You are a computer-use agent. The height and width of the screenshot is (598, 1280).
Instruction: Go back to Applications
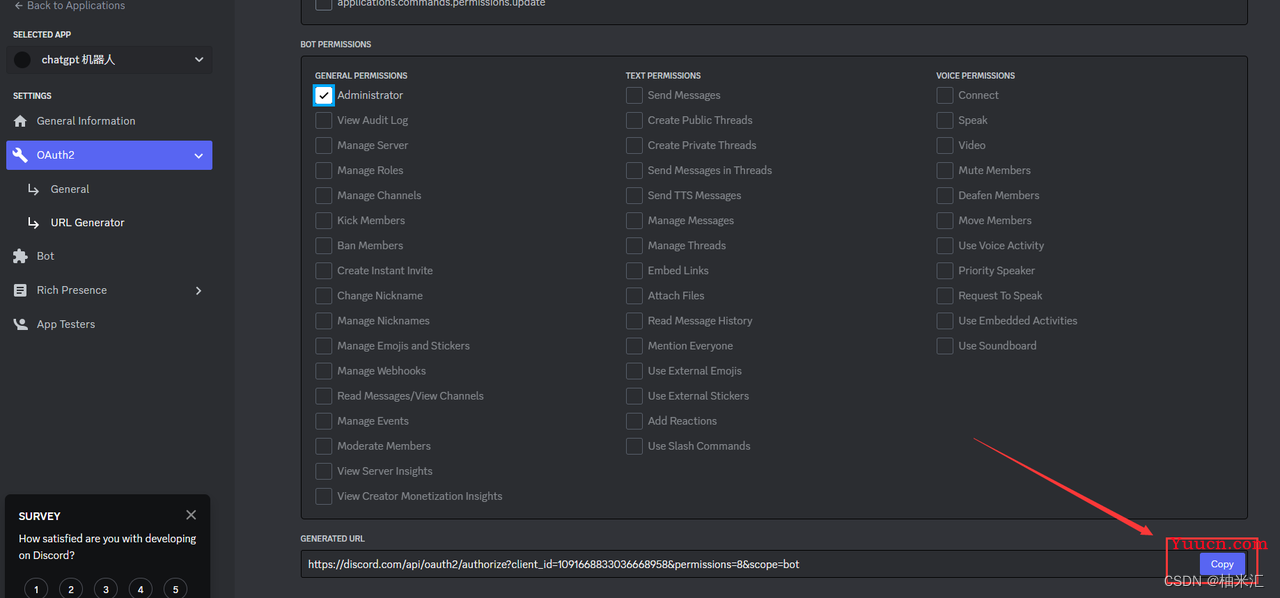[x=69, y=6]
